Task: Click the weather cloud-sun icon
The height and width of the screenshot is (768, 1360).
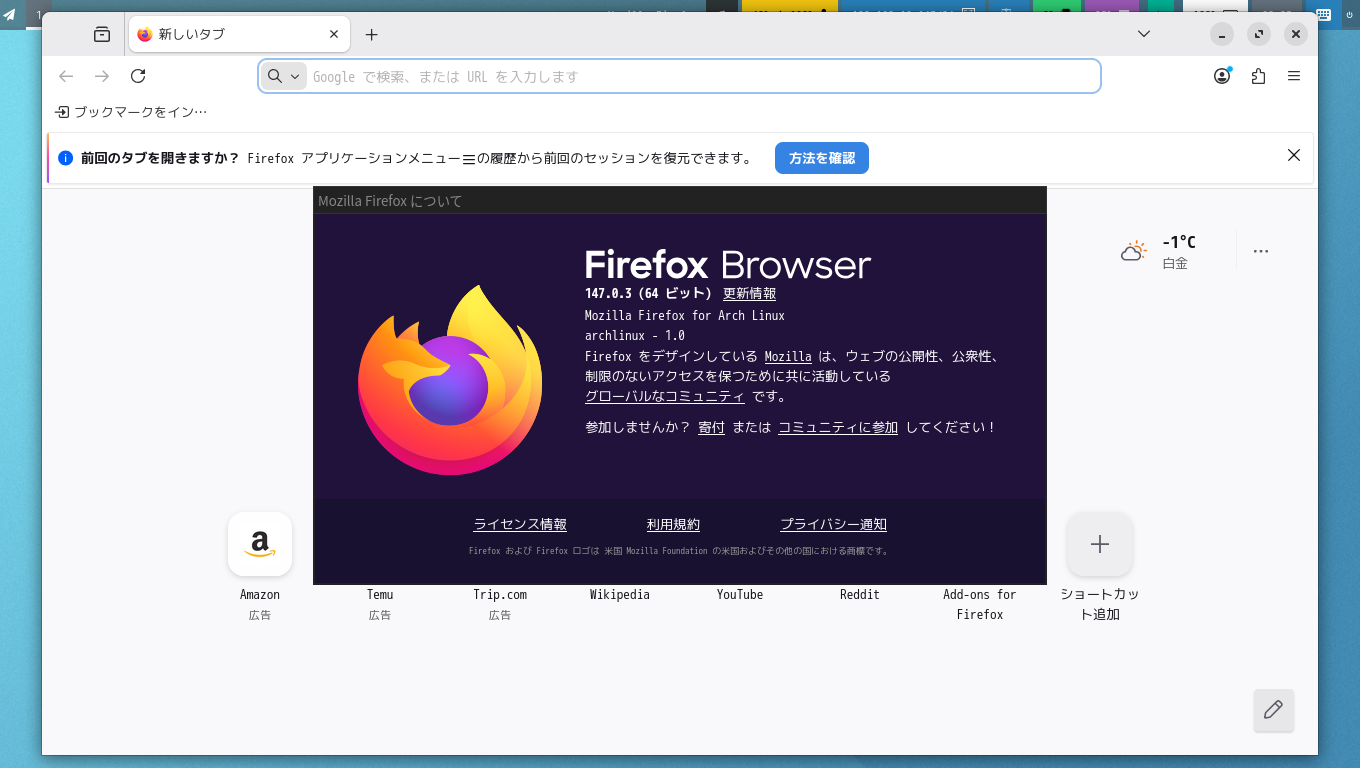Action: [x=1133, y=251]
